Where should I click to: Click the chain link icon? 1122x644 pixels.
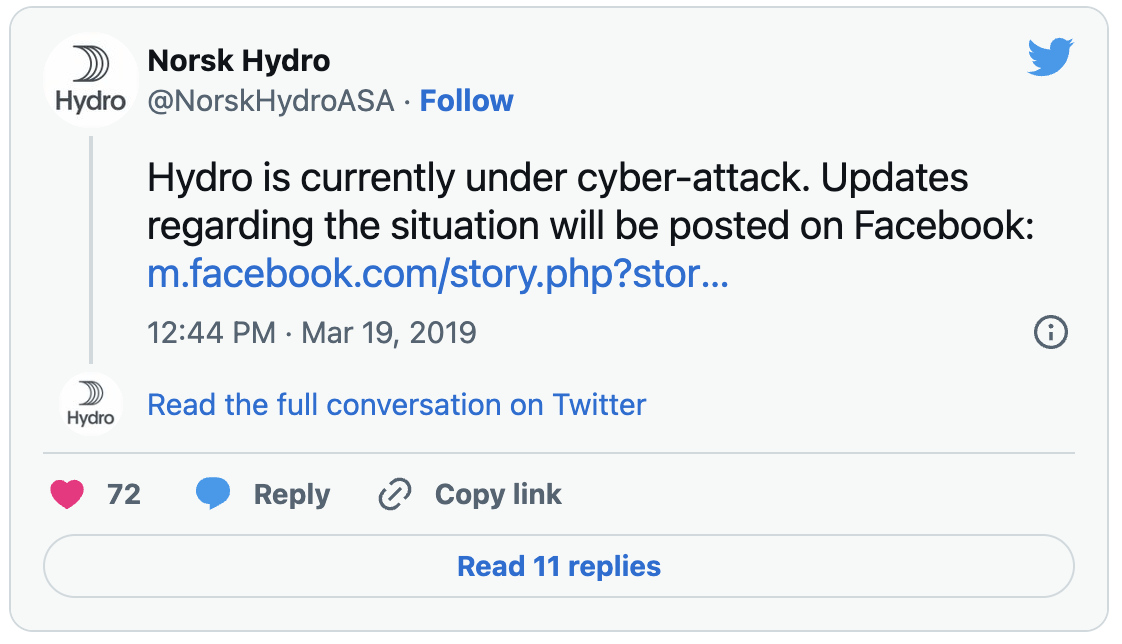tap(395, 495)
